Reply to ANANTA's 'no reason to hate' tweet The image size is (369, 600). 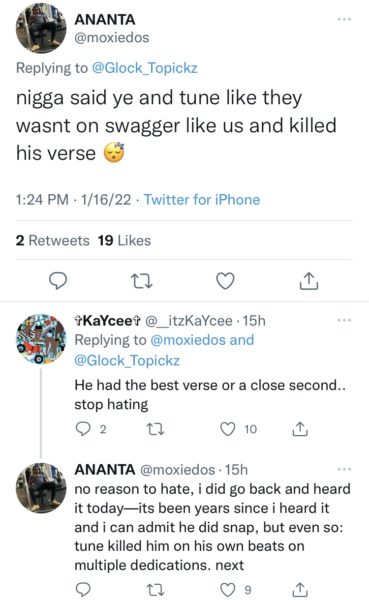(83, 590)
